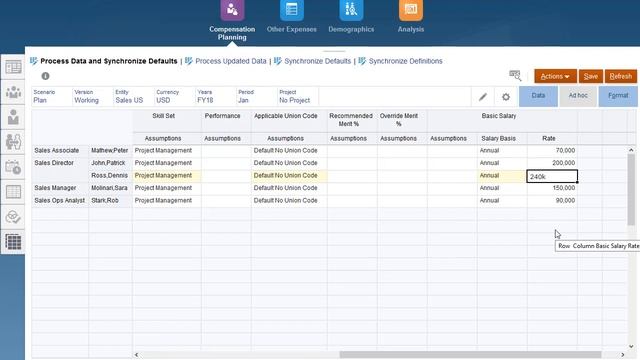
Task: Switch to the Data tab
Action: point(538,96)
